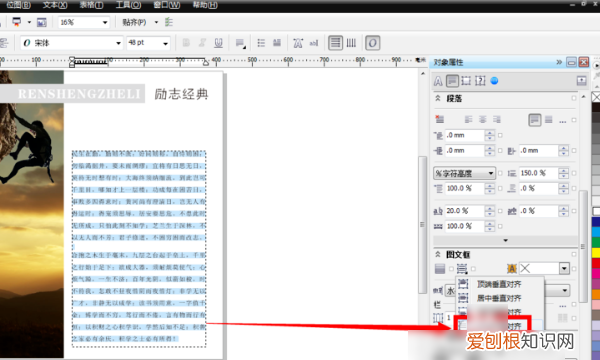Viewport: 600px width, 360px height.
Task: Align paragraph right in docker
Action: (497, 120)
